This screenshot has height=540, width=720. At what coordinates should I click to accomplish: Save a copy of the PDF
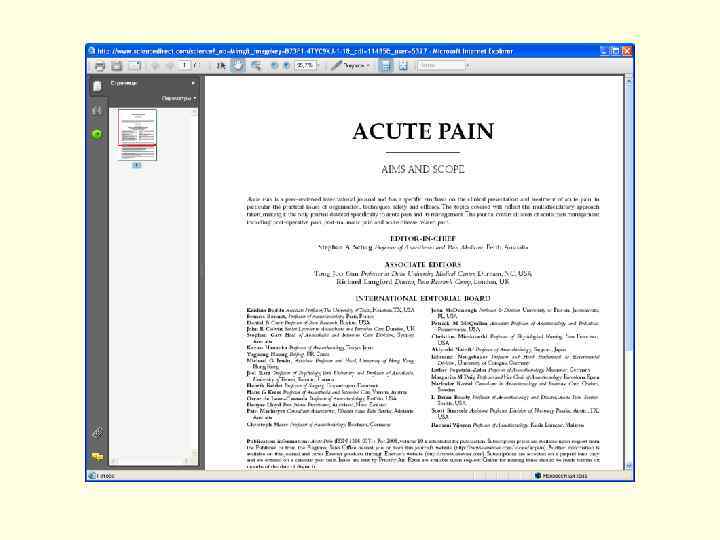coord(117,66)
